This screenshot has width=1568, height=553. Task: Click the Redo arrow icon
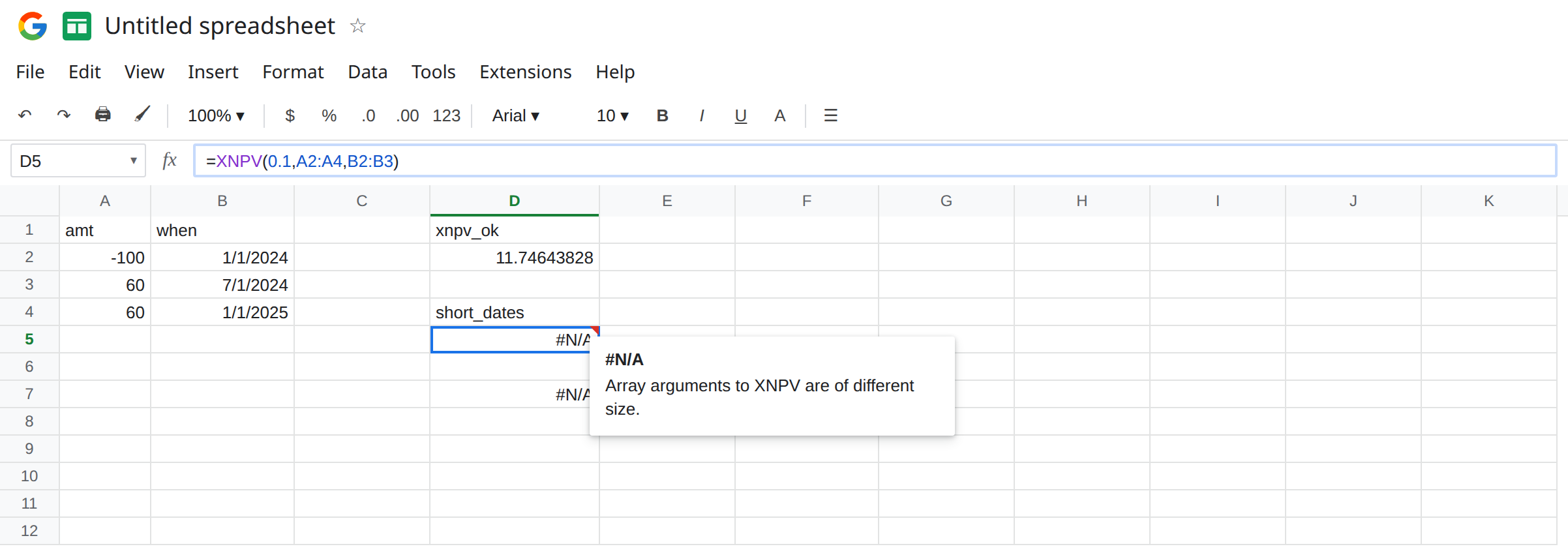63,115
